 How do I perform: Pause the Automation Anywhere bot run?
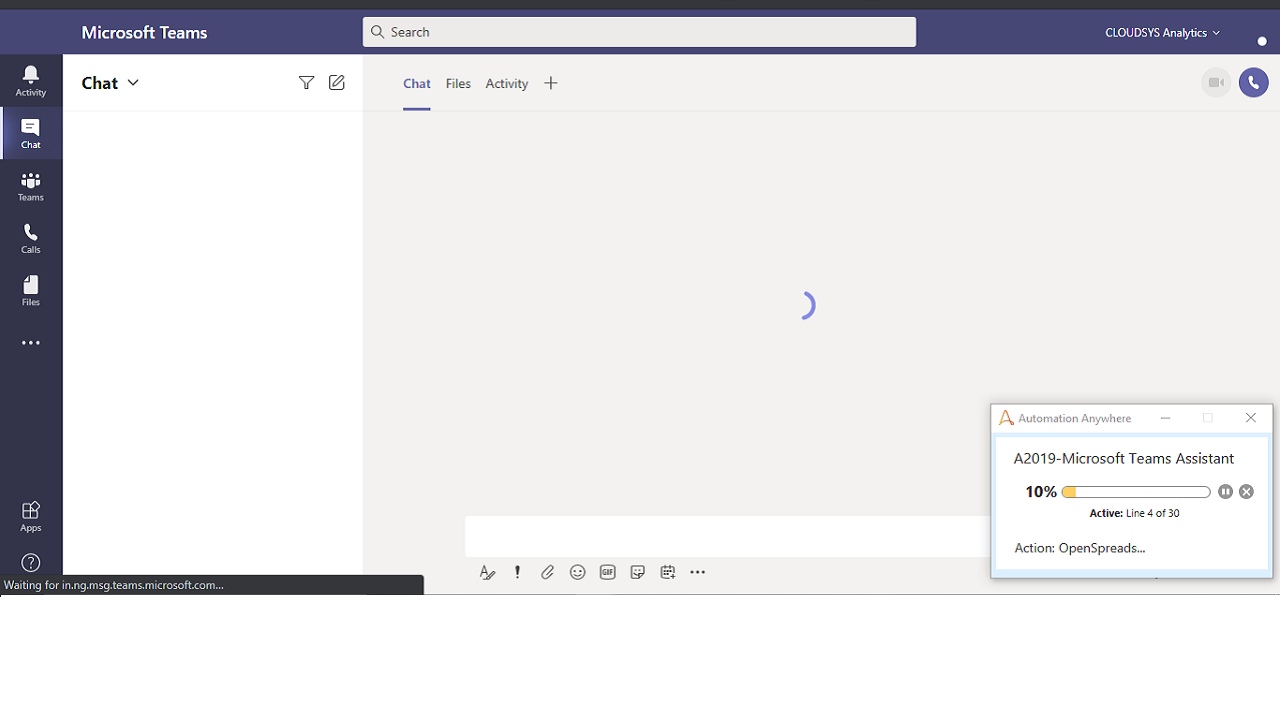pyautogui.click(x=1226, y=492)
